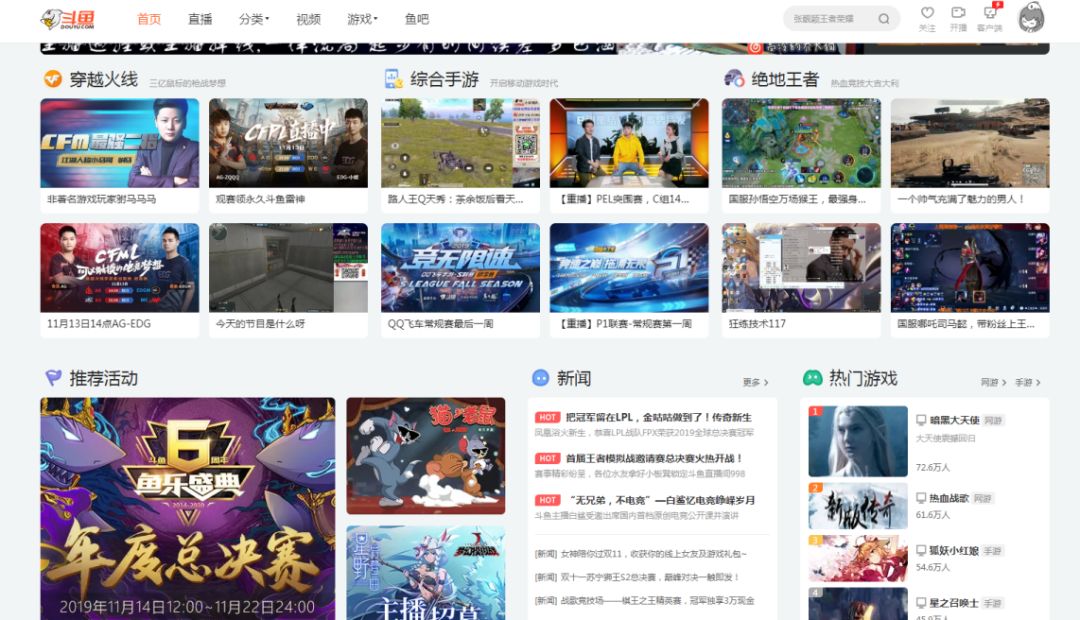
Task: Click monitor icon beside 暗黑大天使
Action: tap(921, 420)
